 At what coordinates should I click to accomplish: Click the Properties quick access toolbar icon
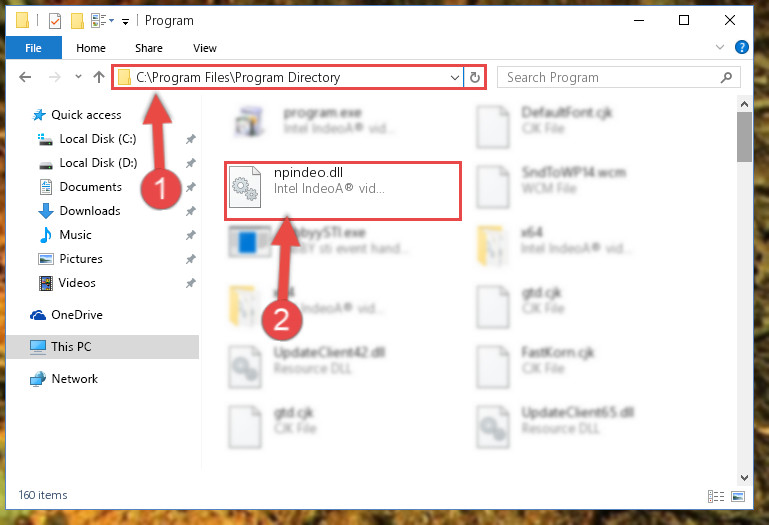55,21
